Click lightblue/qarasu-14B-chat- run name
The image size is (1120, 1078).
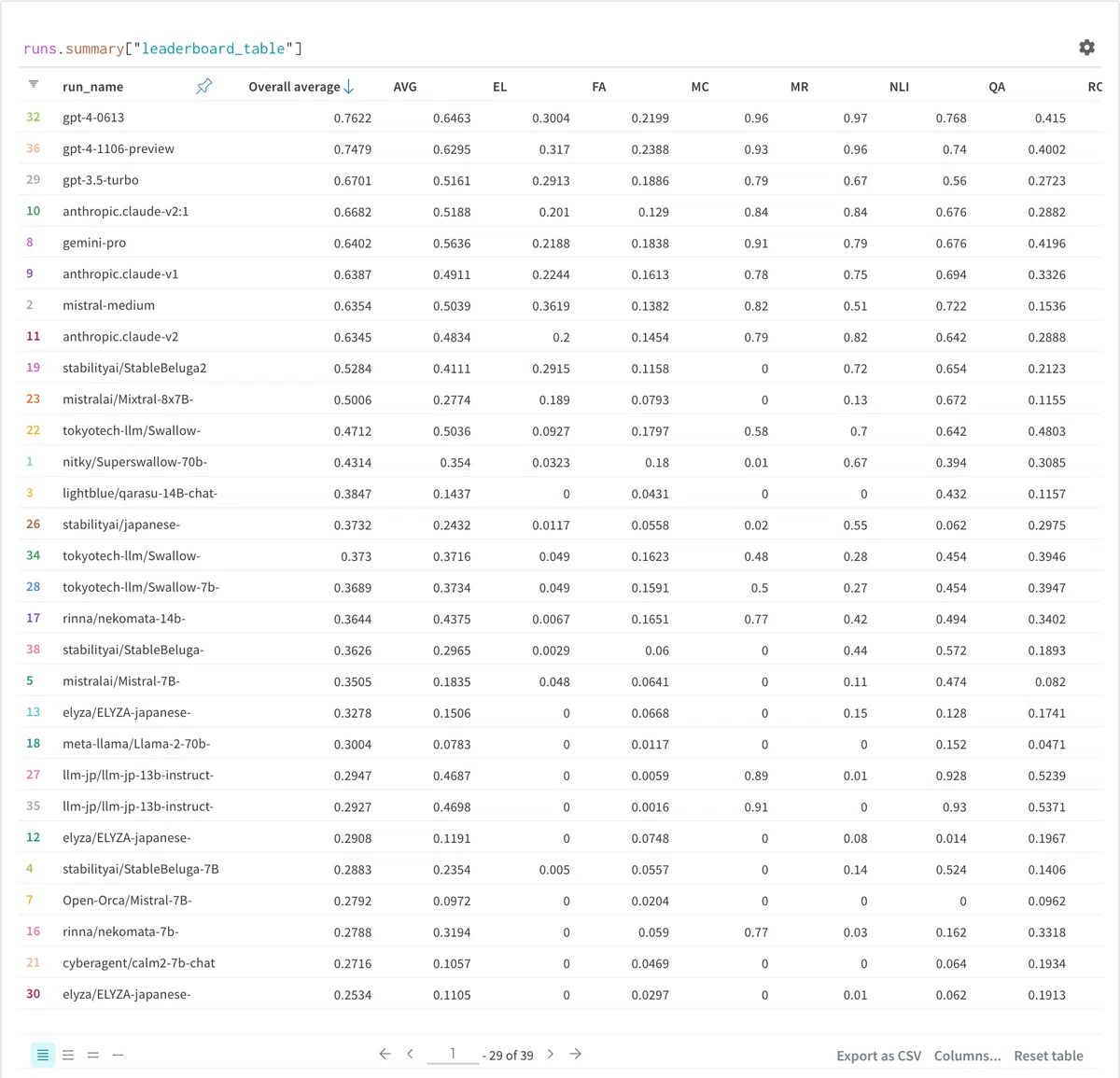pyautogui.click(x=140, y=494)
